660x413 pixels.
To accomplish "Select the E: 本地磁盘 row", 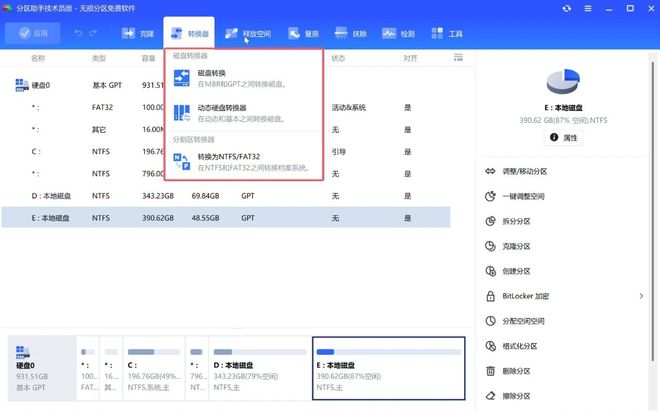I will [226, 218].
